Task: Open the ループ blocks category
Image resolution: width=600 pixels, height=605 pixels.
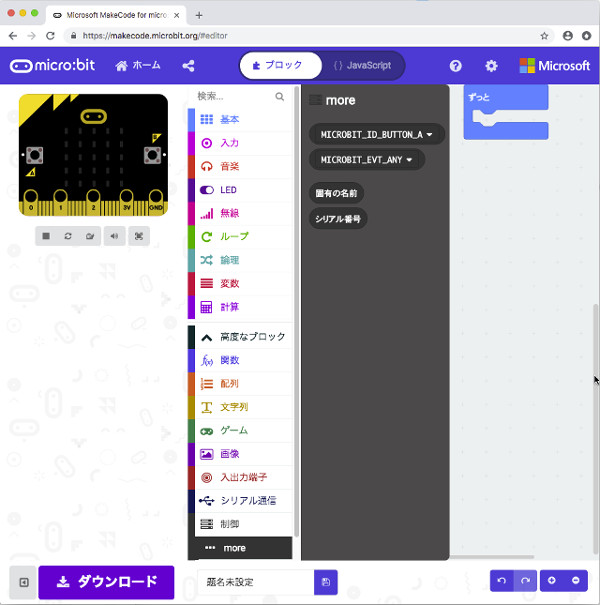Action: 241,237
